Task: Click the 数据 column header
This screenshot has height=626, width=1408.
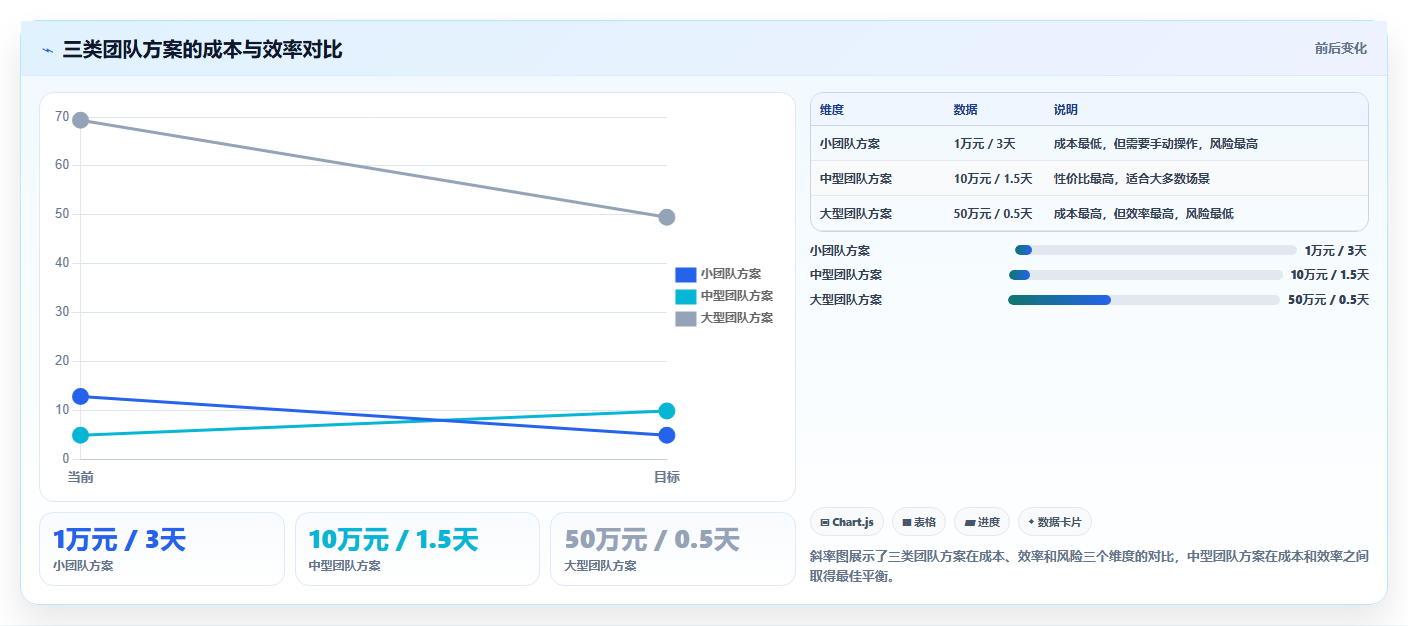Action: pyautogui.click(x=966, y=110)
